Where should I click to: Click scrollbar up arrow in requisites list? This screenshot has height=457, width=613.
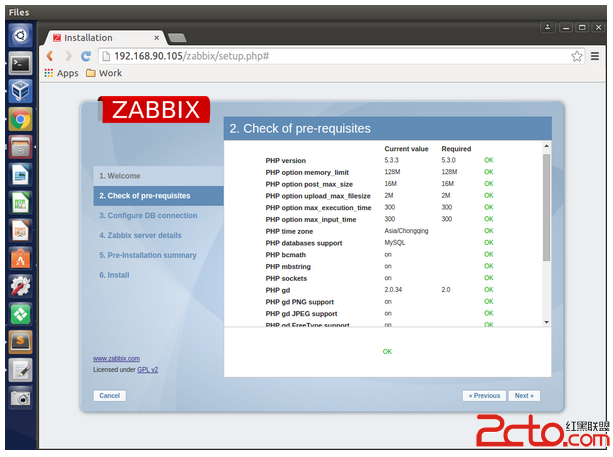point(547,146)
